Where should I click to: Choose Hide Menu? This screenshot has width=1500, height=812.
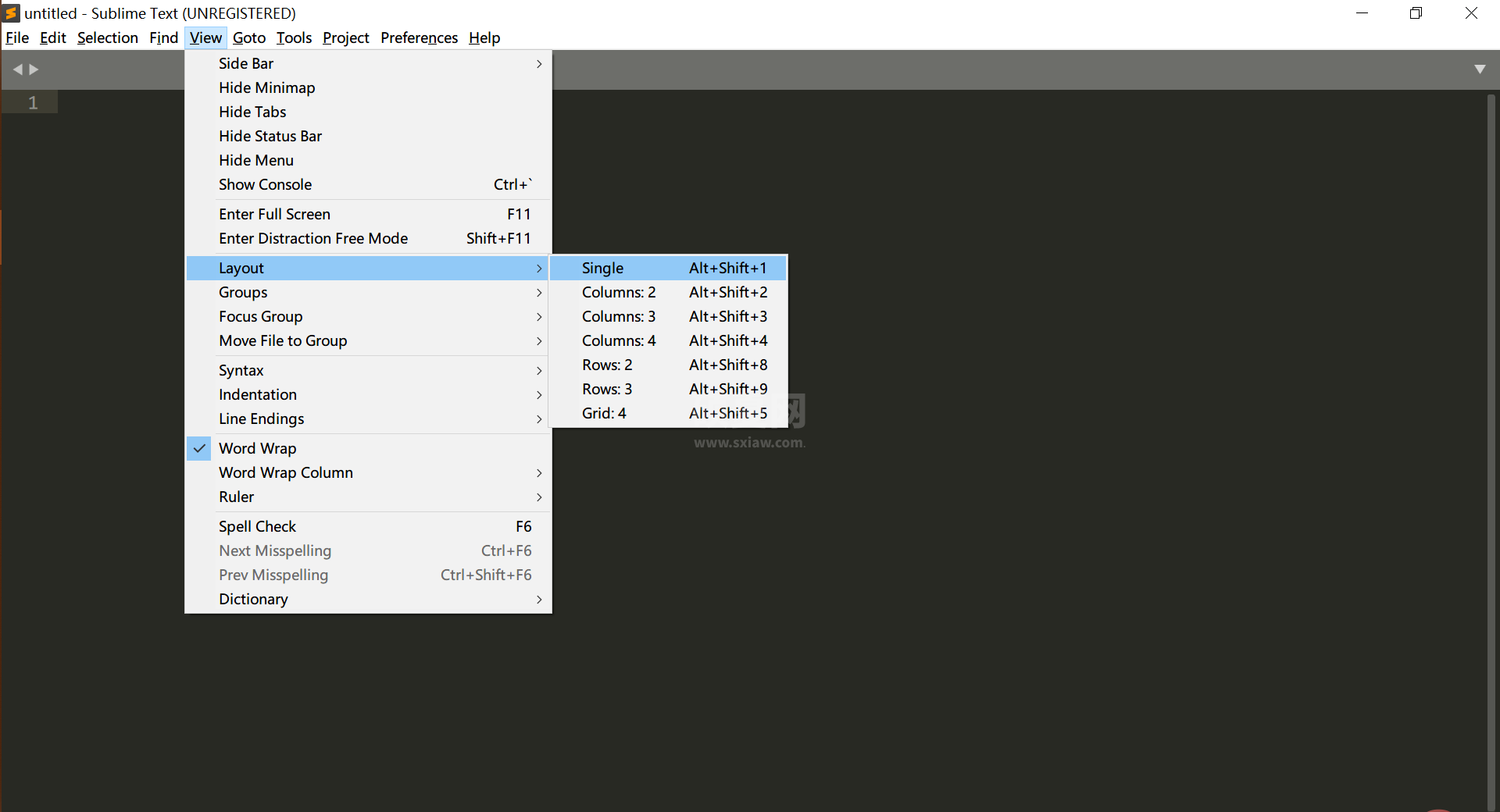pyautogui.click(x=369, y=160)
